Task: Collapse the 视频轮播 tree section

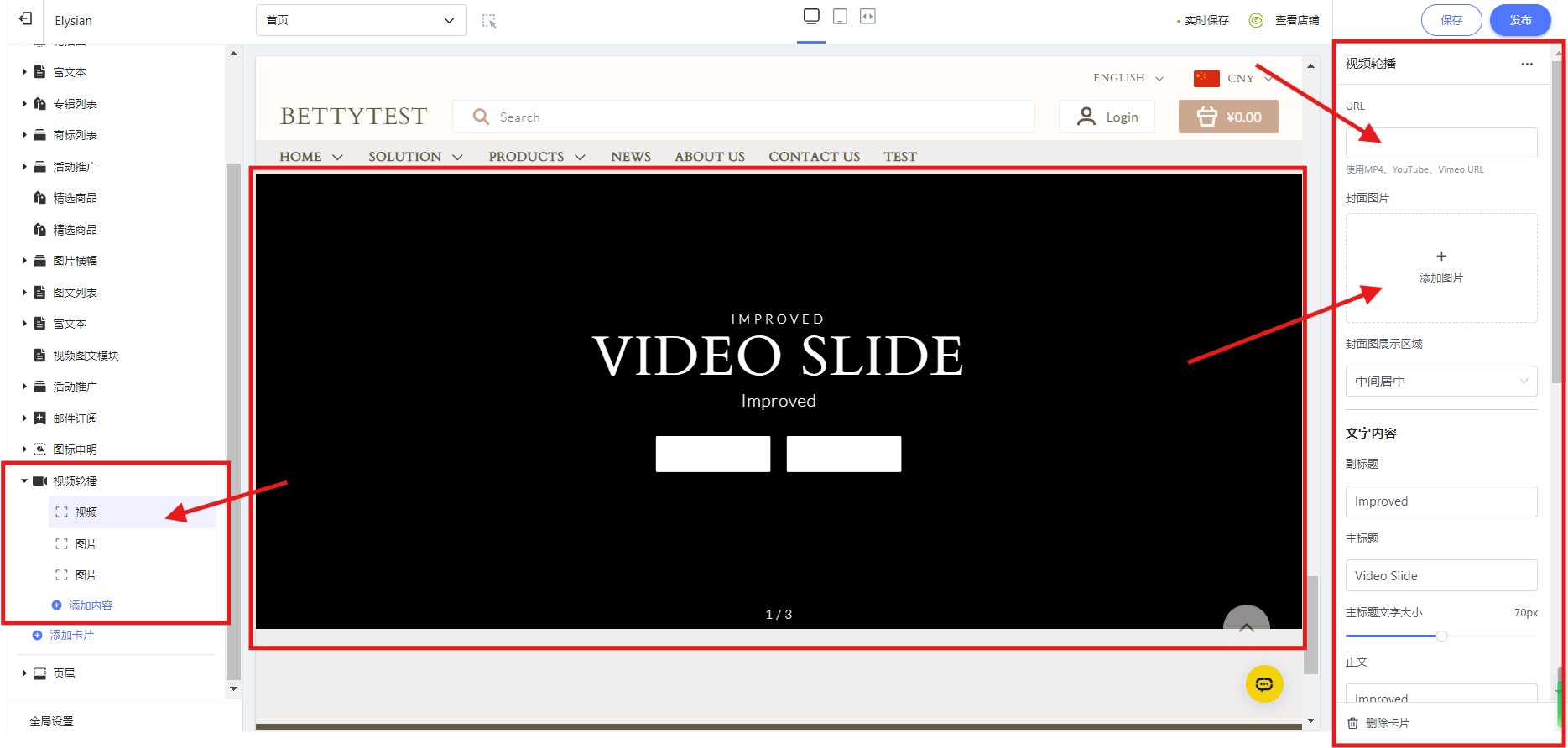Action: 24,481
